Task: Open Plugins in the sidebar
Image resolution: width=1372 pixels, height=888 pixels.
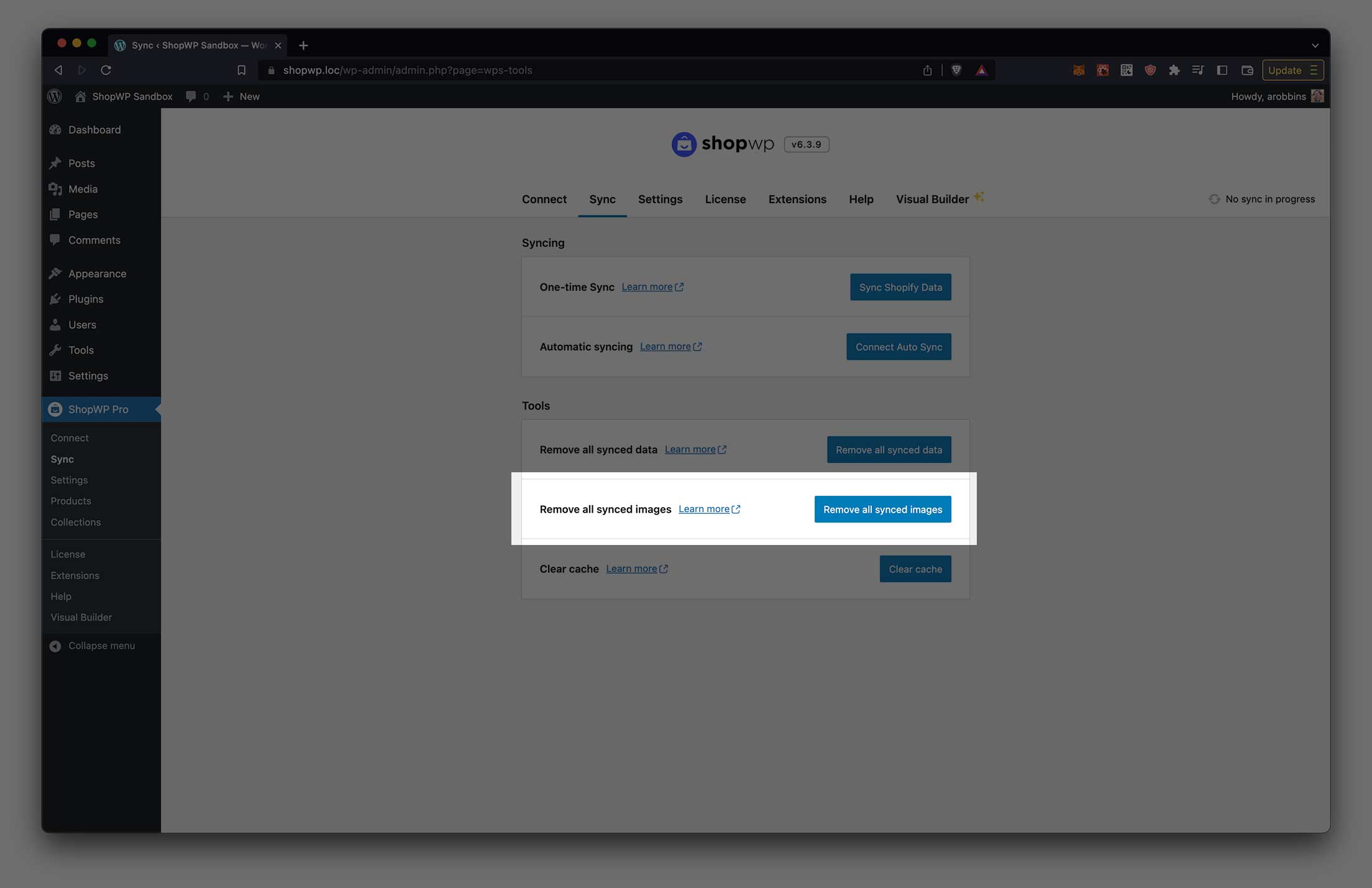Action: [x=101, y=299]
